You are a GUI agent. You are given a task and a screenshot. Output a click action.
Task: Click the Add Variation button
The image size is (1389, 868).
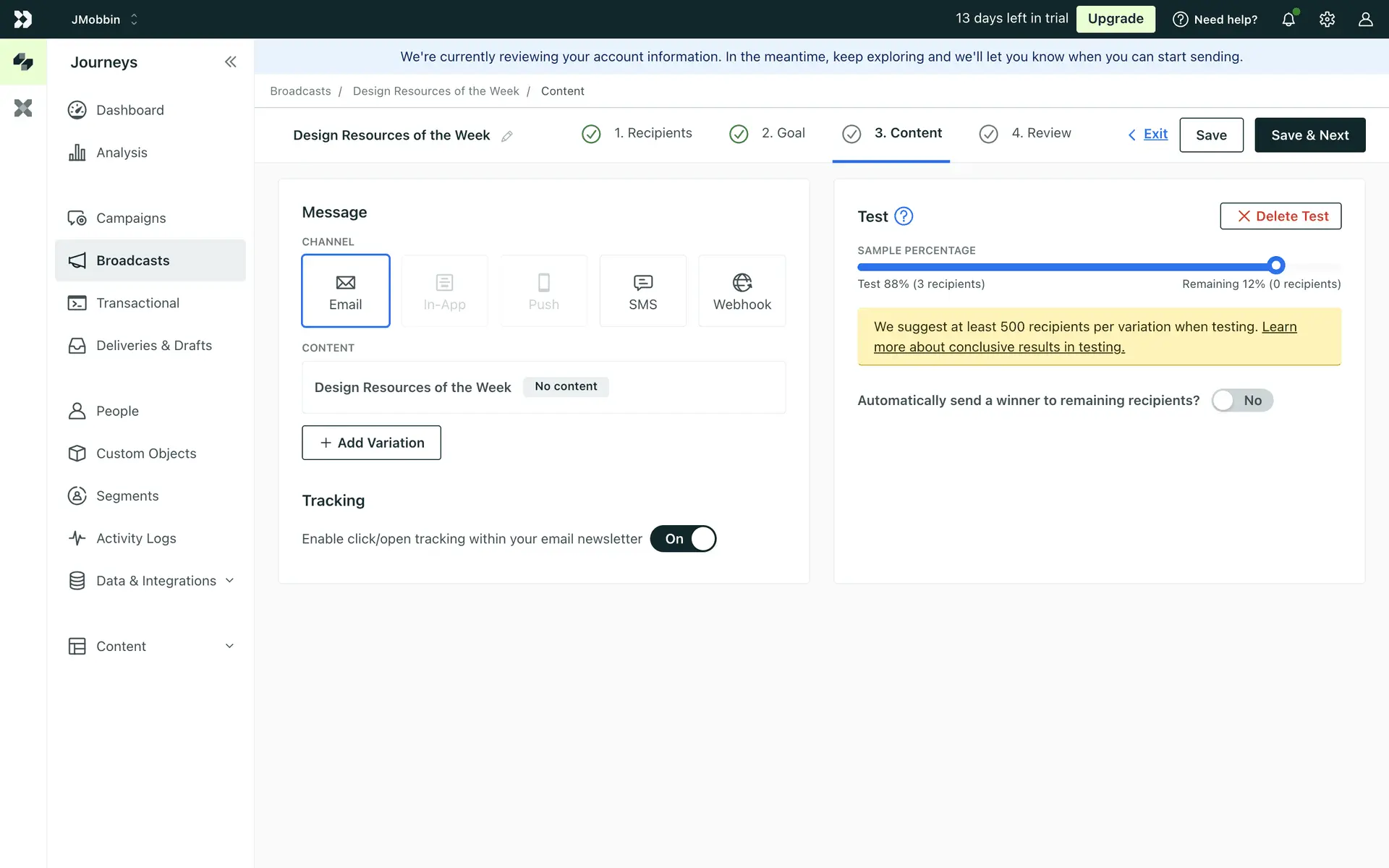[371, 443]
